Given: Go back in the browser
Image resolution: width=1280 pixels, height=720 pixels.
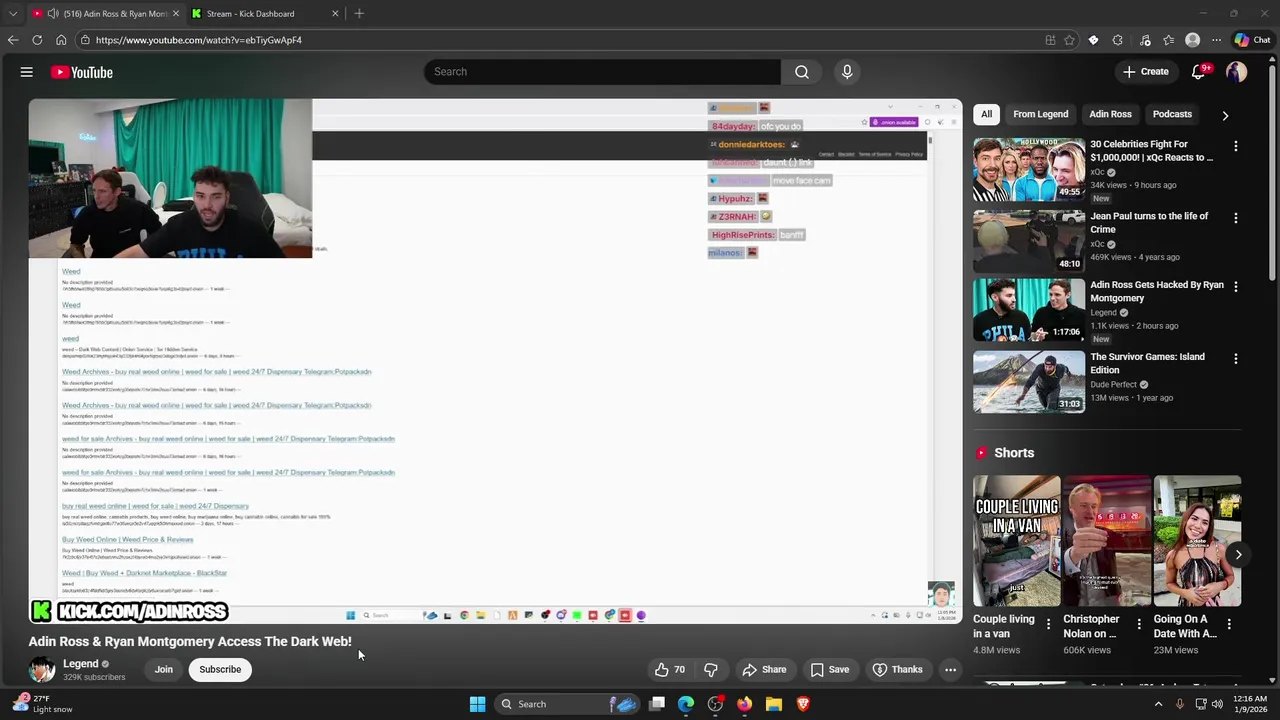Looking at the screenshot, I should pyautogui.click(x=12, y=40).
